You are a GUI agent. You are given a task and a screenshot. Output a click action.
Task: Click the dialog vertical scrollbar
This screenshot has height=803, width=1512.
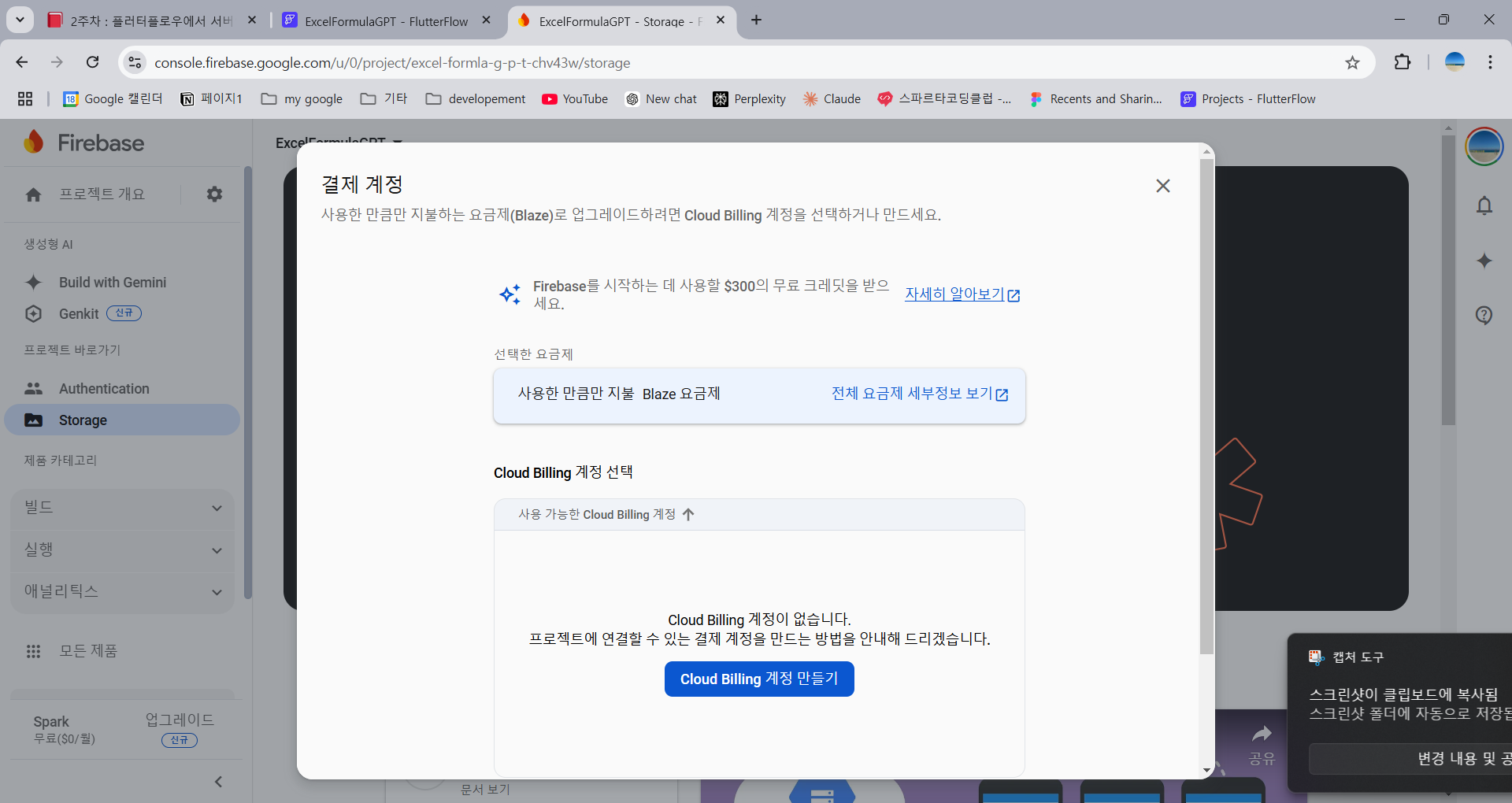tap(1206, 405)
